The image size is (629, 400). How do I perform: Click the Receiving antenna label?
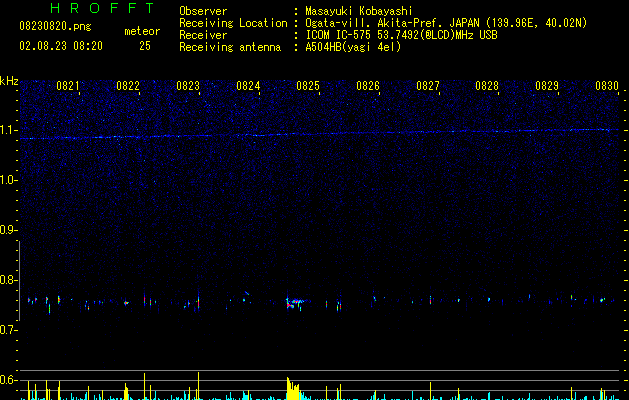point(230,47)
